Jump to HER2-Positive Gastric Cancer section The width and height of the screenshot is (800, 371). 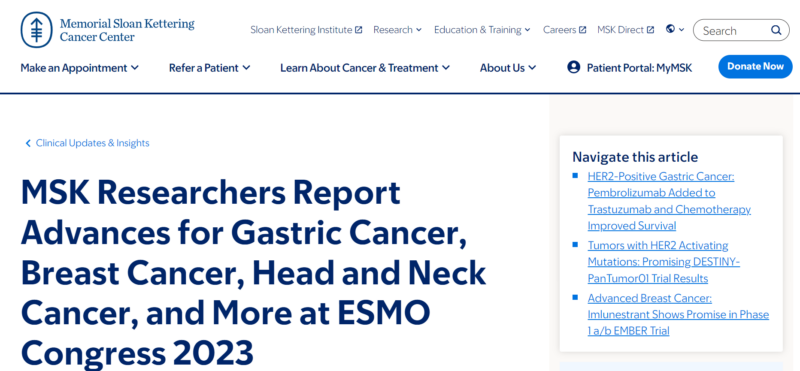coord(669,201)
